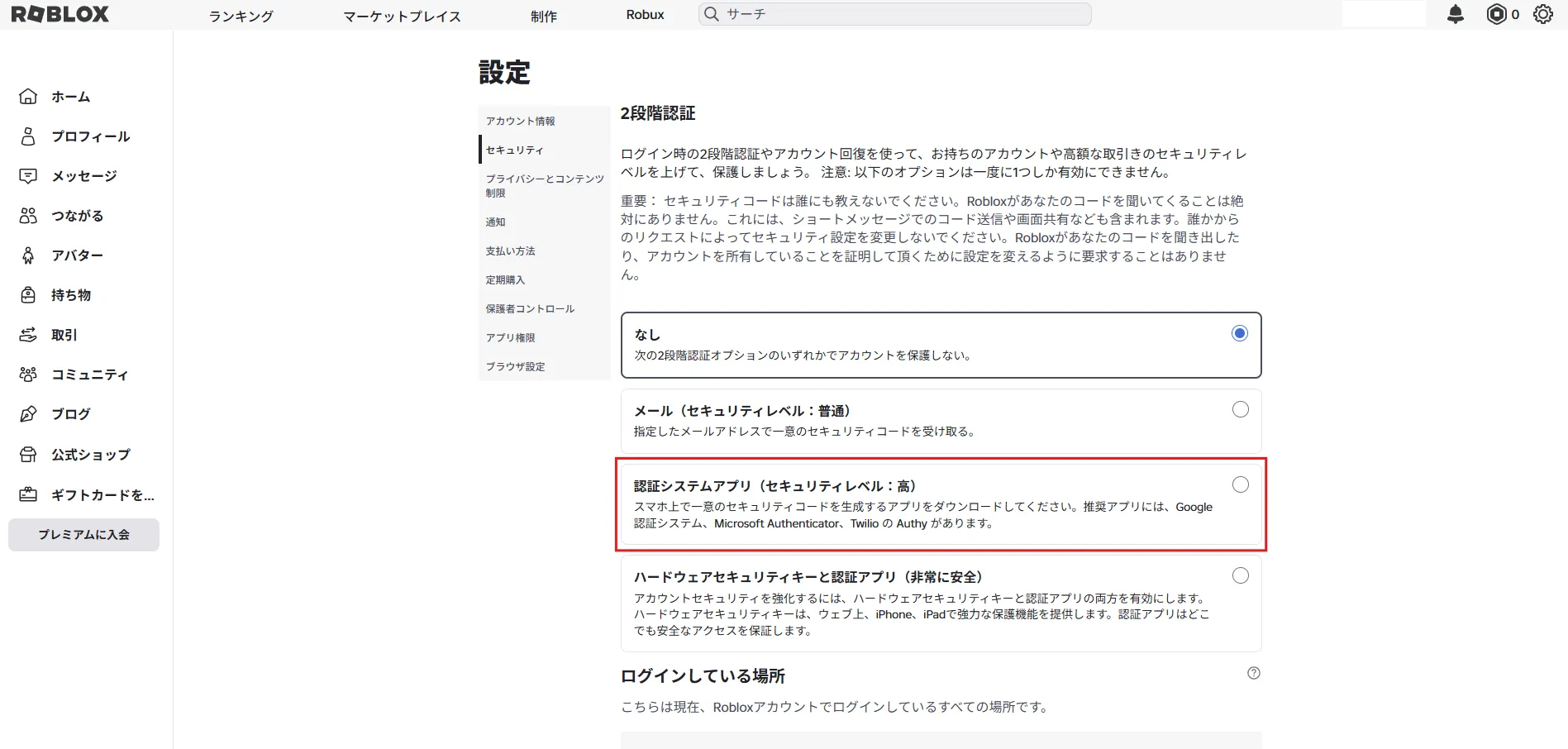Click the ブログ pen icon

coord(28,414)
